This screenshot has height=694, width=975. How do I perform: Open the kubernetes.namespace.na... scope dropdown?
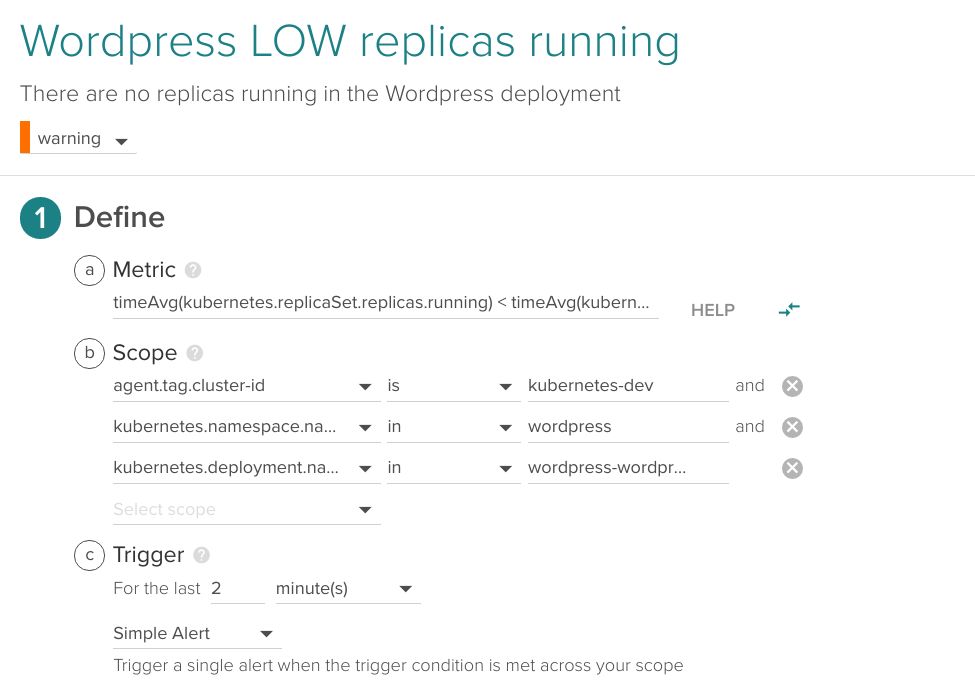[246, 427]
